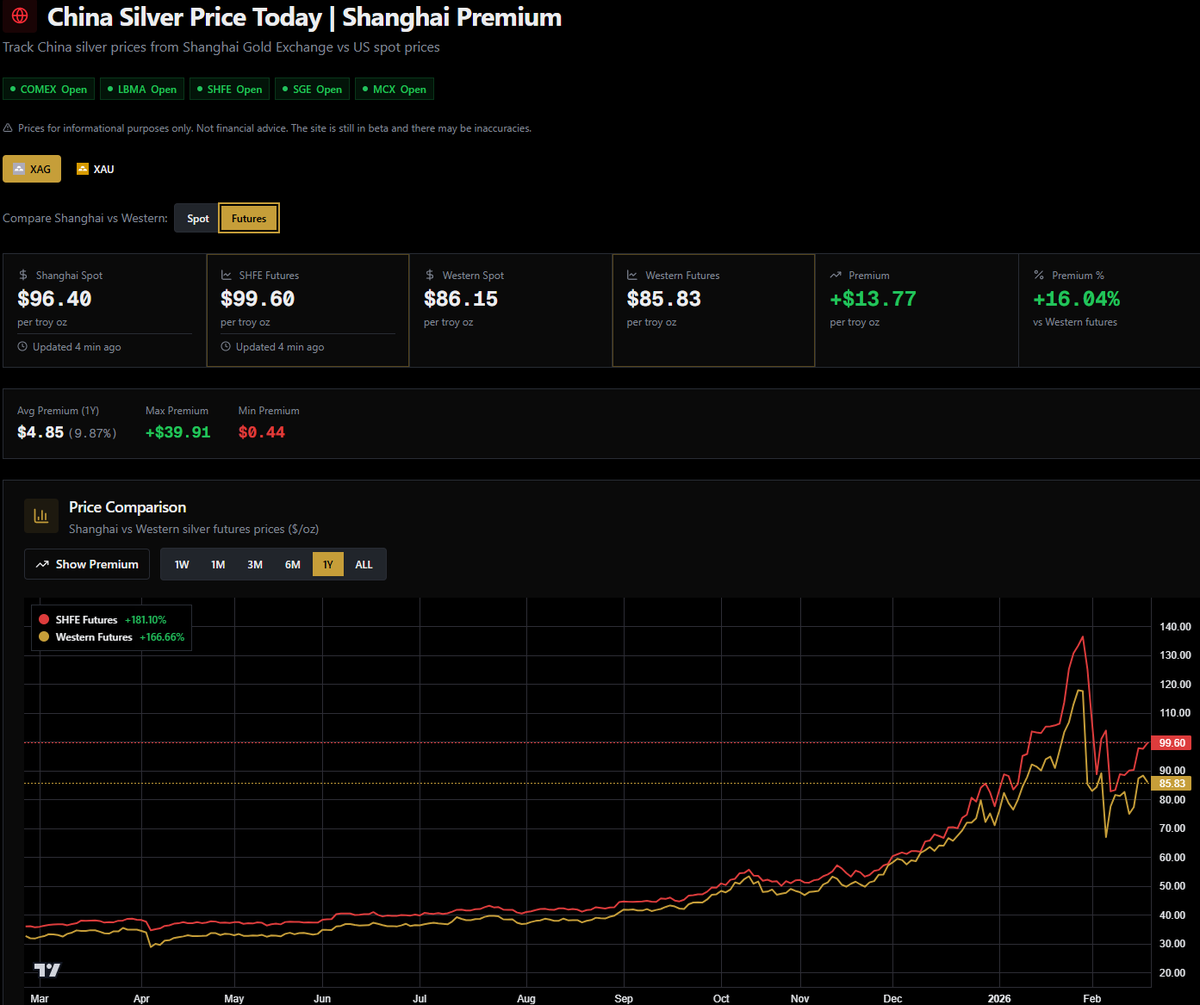Viewport: 1200px width, 1005px height.
Task: Select the ALL time range
Action: click(x=364, y=564)
